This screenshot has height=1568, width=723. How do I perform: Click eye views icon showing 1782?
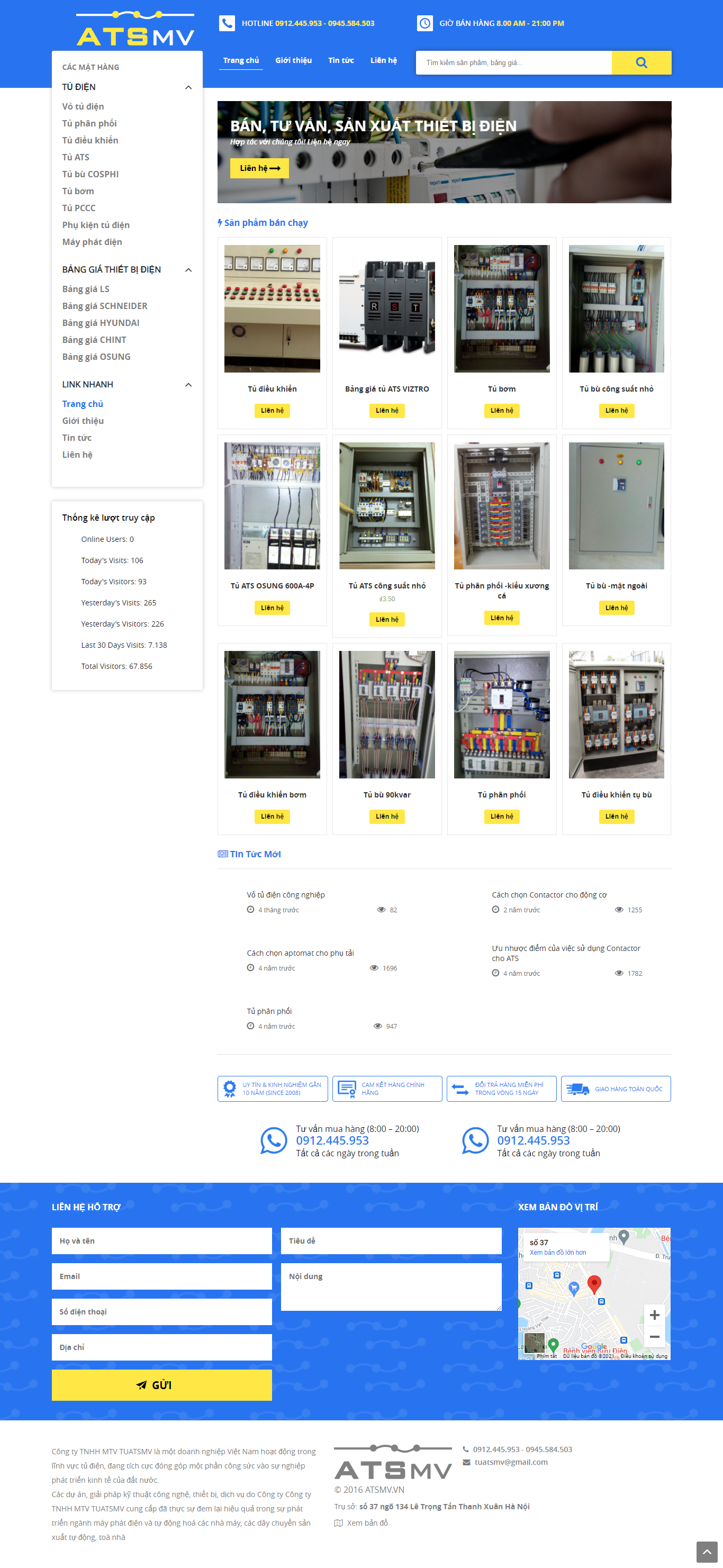pos(619,973)
